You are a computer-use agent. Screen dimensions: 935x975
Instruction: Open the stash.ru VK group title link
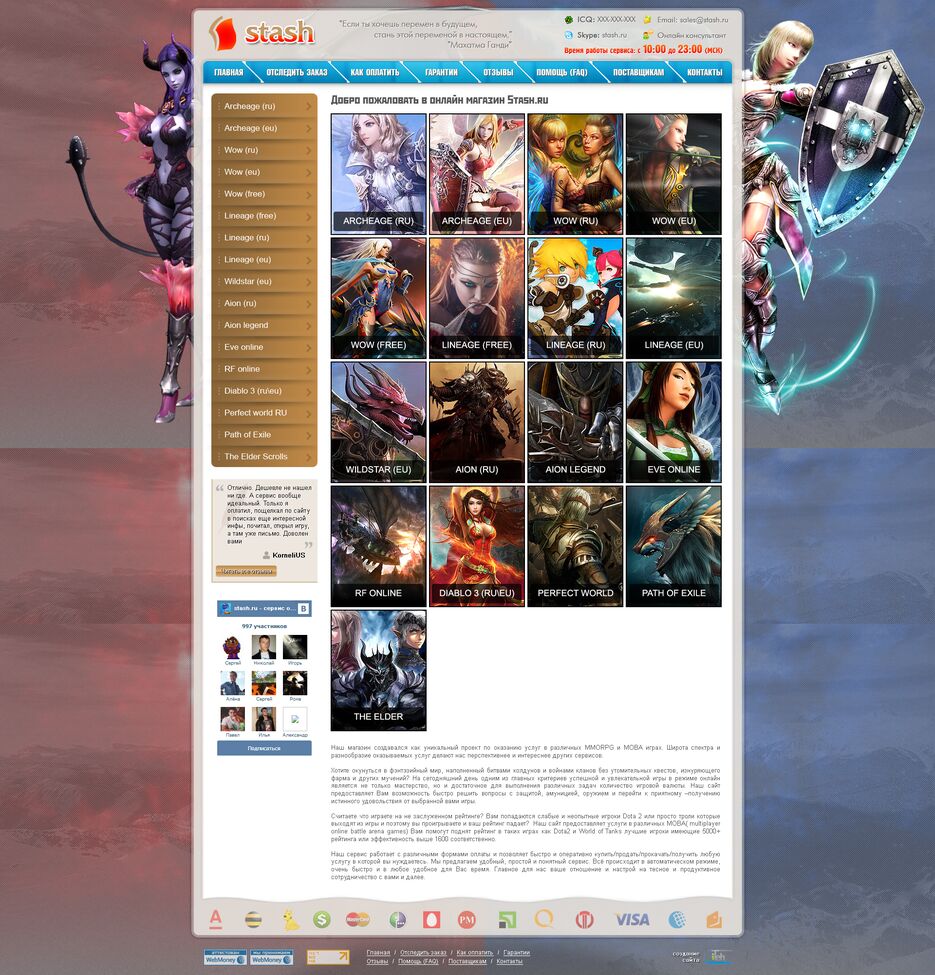[x=264, y=608]
